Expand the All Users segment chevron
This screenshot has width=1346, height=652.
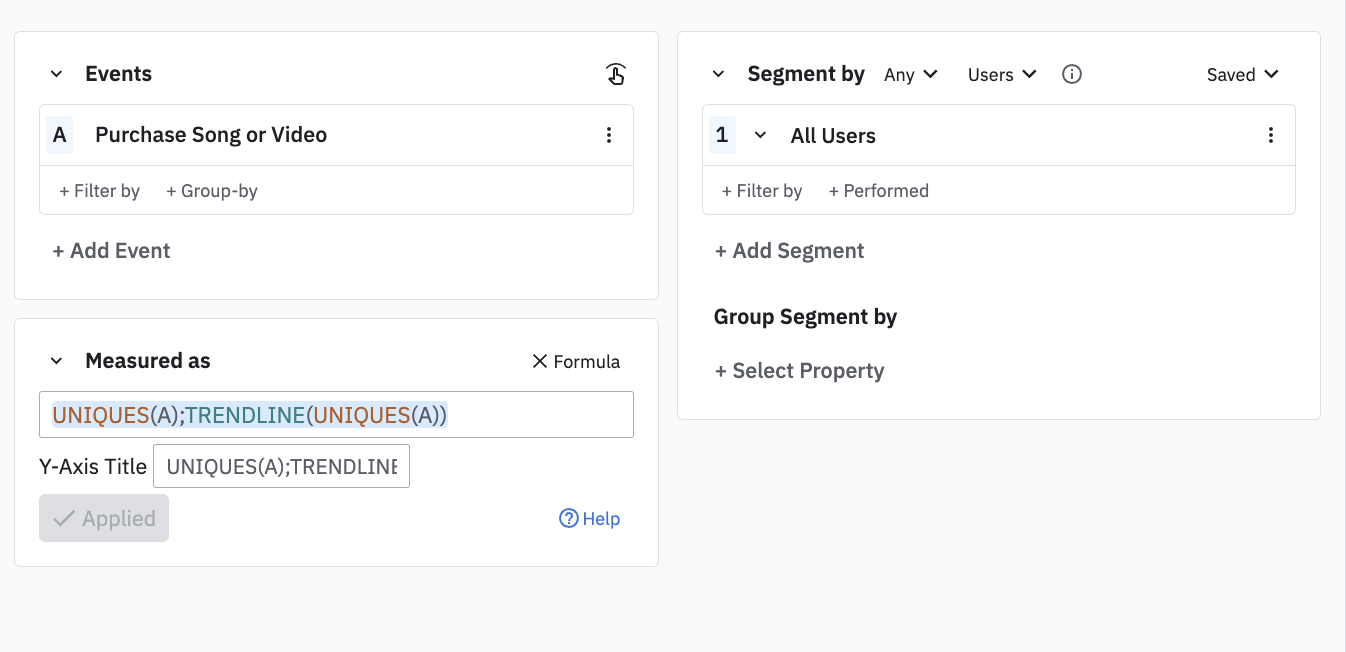click(x=760, y=136)
